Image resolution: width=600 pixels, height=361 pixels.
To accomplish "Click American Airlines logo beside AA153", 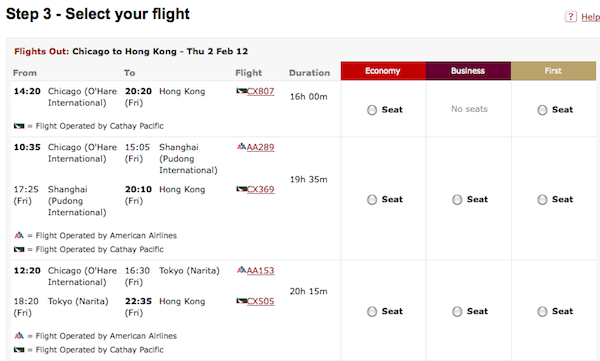I will point(241,270).
